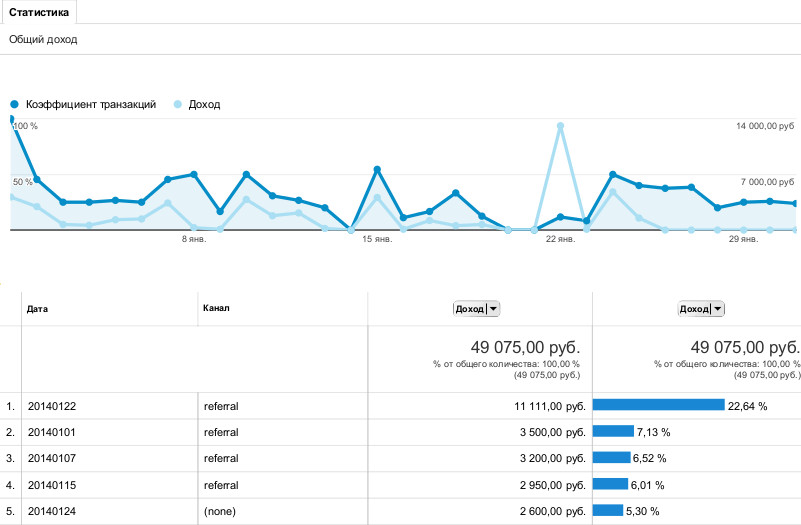Viewport: 801px width, 525px height.
Task: Switch to the Статистика tab
Action: click(38, 12)
